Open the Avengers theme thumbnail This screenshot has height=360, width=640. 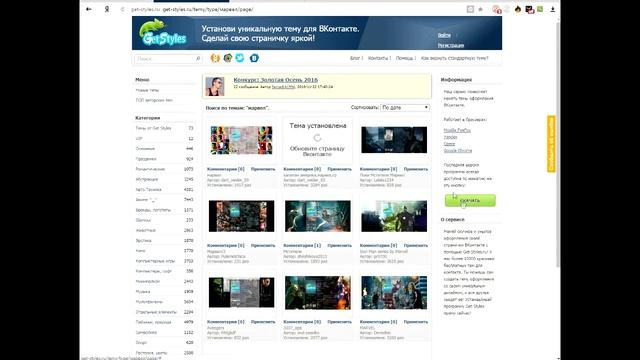241,292
